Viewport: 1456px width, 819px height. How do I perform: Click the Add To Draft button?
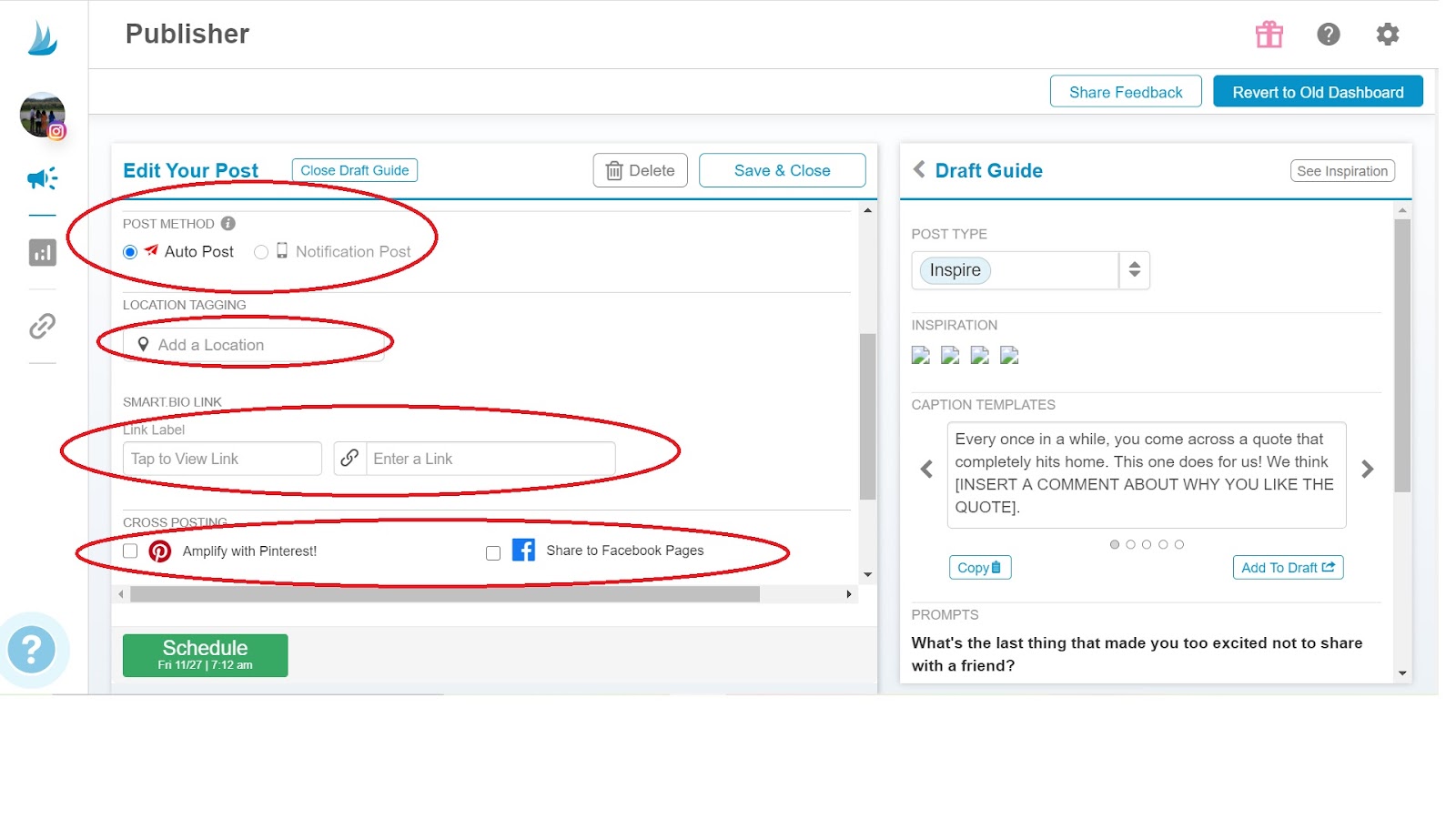(1289, 568)
